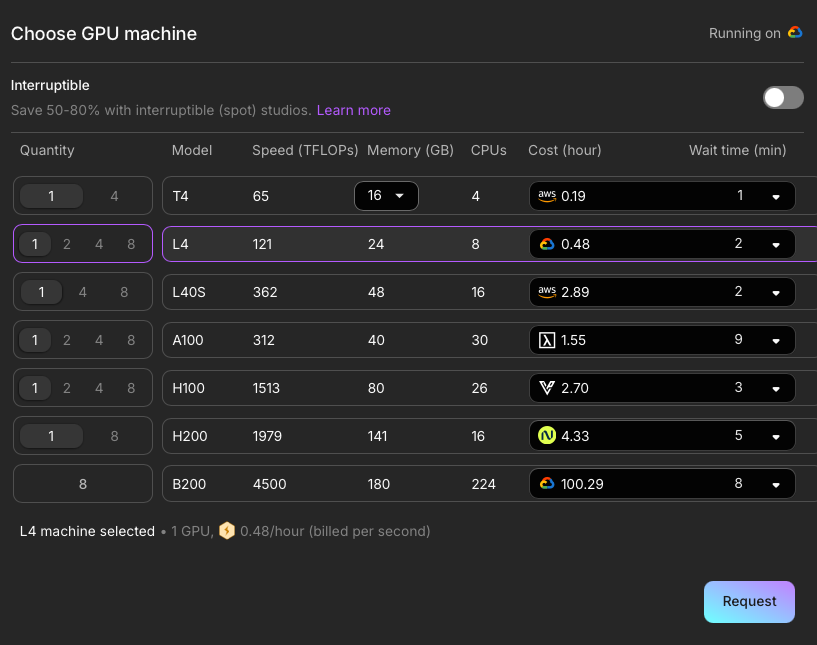Click the Lambda logo in A100 cost cell
Screen dimensions: 817x645
[x=547, y=340]
